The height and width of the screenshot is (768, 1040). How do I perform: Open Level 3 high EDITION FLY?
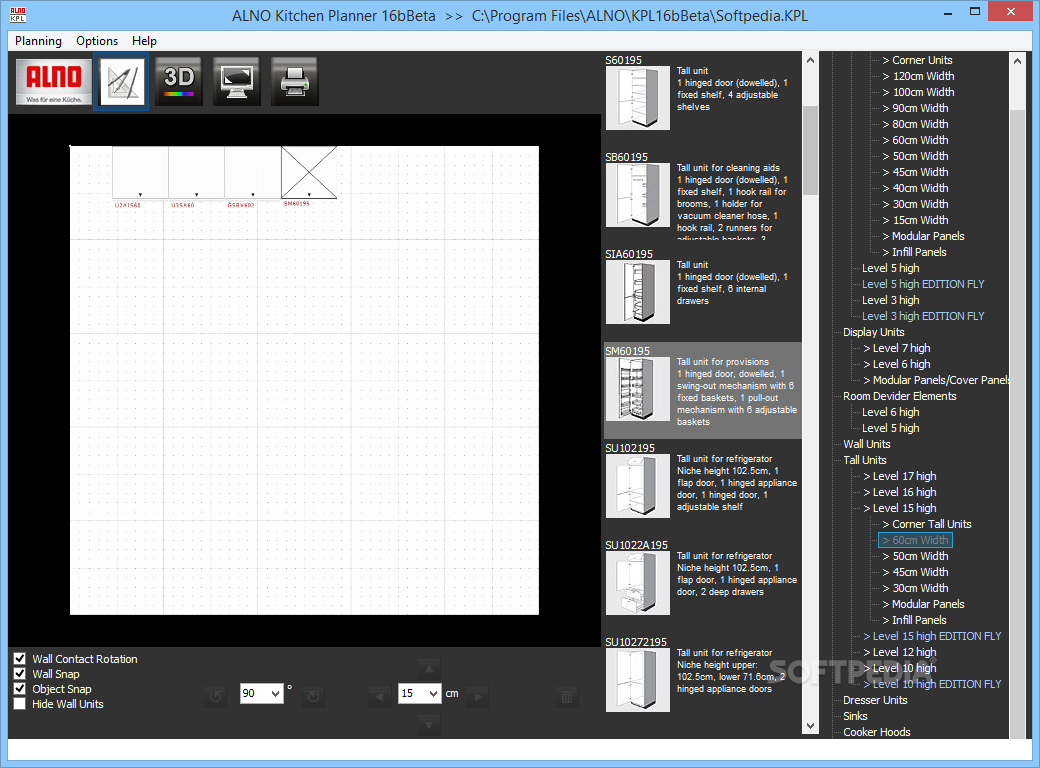click(923, 316)
